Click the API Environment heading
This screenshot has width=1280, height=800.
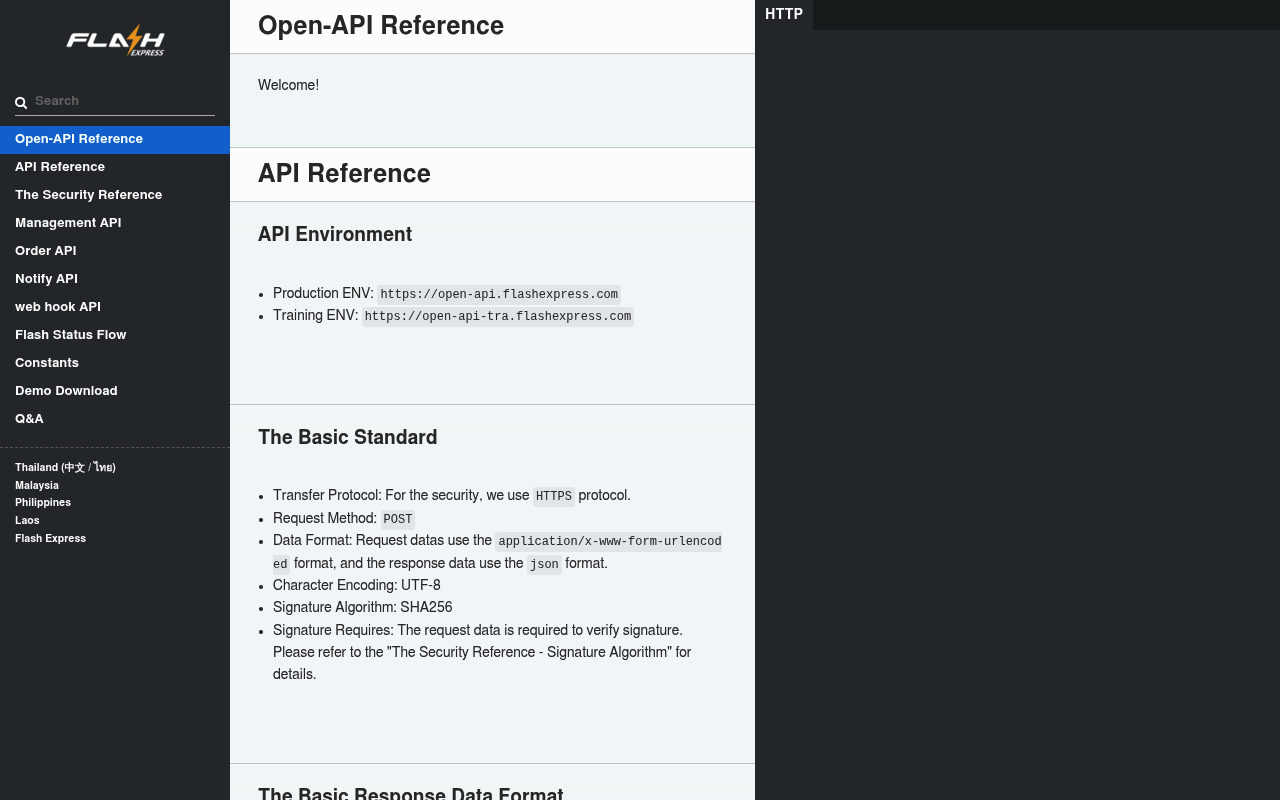click(335, 234)
